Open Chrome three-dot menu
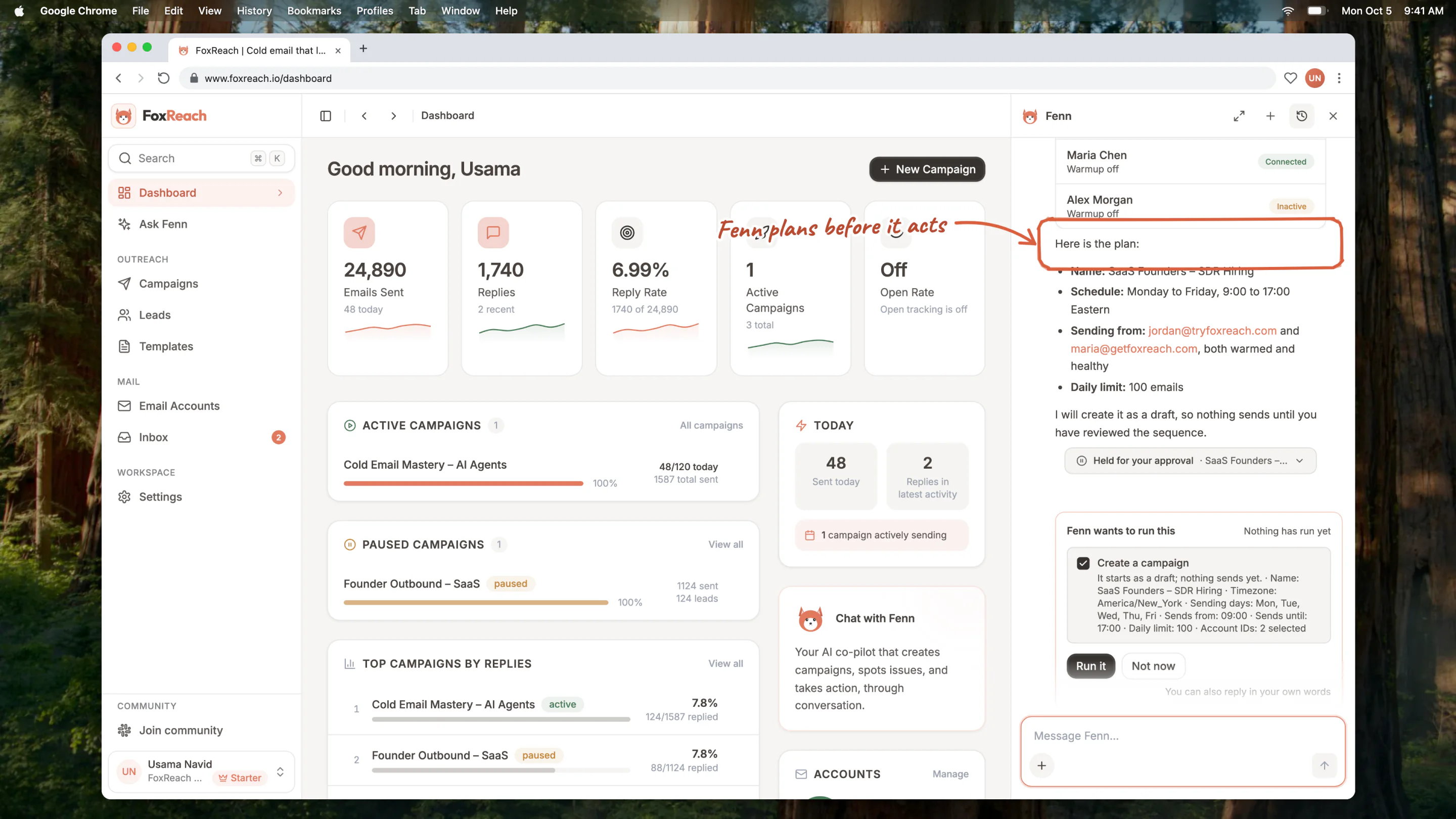Screen dimensions: 1456x819 (1339, 78)
